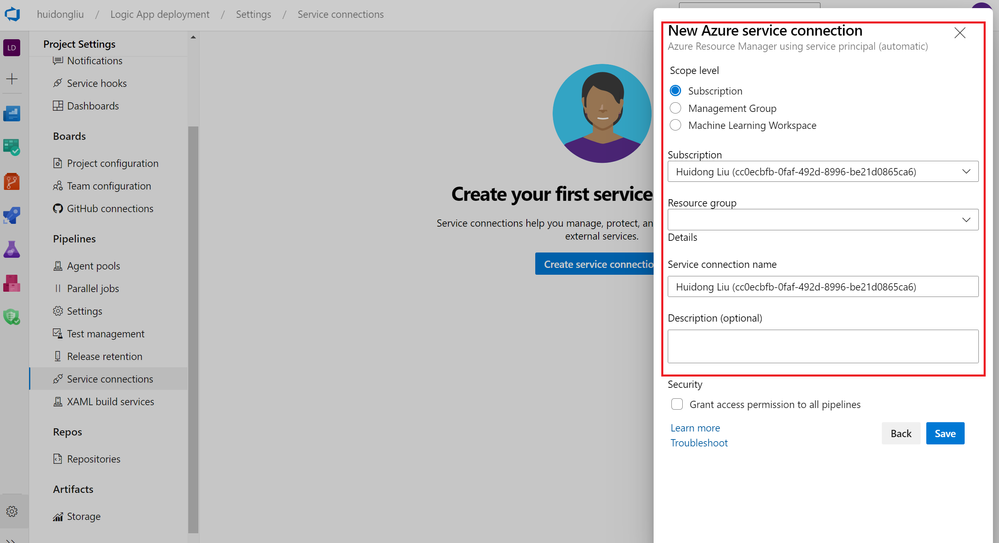Viewport: 999px width, 543px height.
Task: Click Repositories icon in sidebar
Action: tap(58, 459)
